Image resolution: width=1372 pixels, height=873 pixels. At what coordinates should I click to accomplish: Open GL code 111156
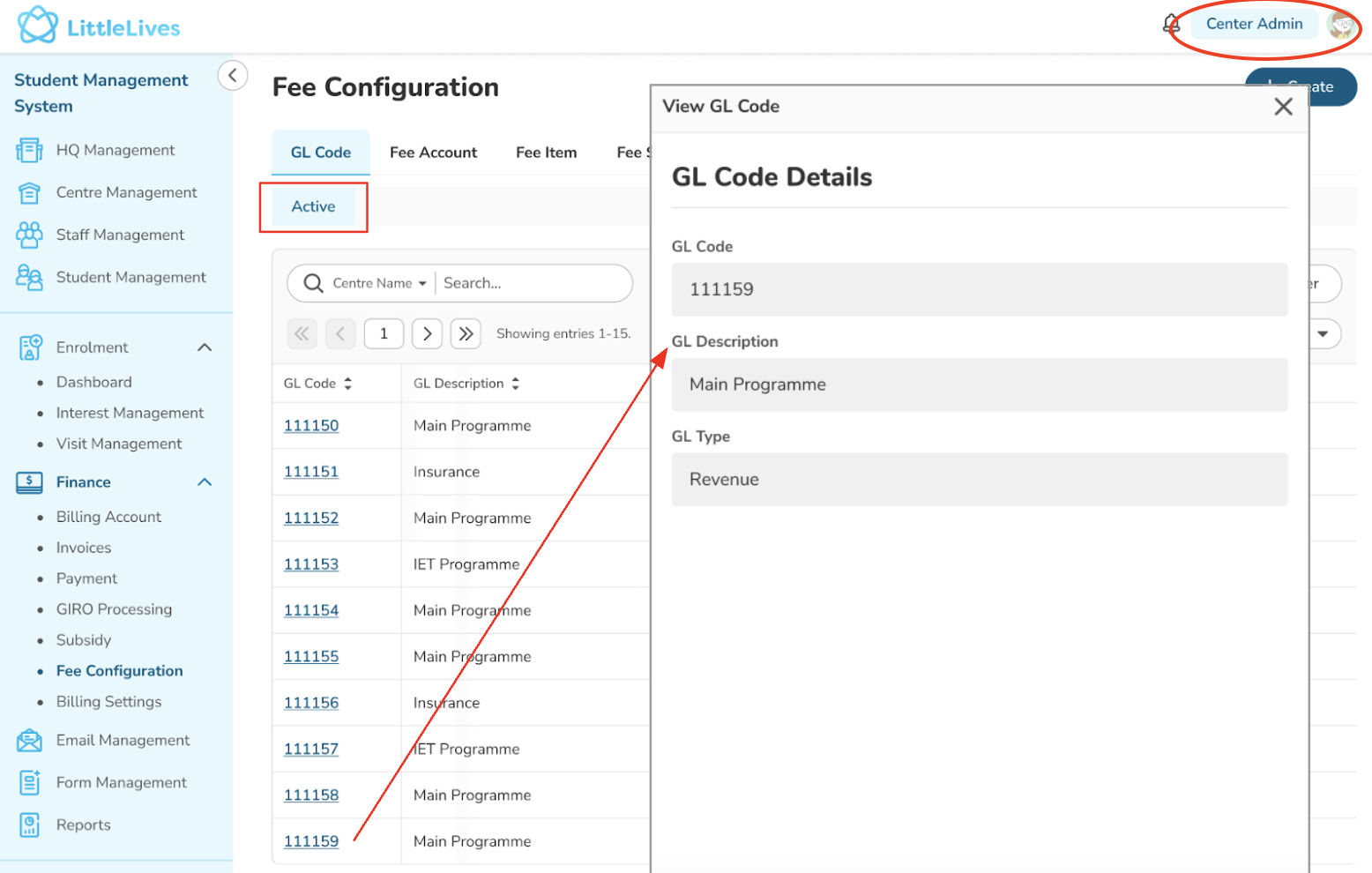point(311,703)
